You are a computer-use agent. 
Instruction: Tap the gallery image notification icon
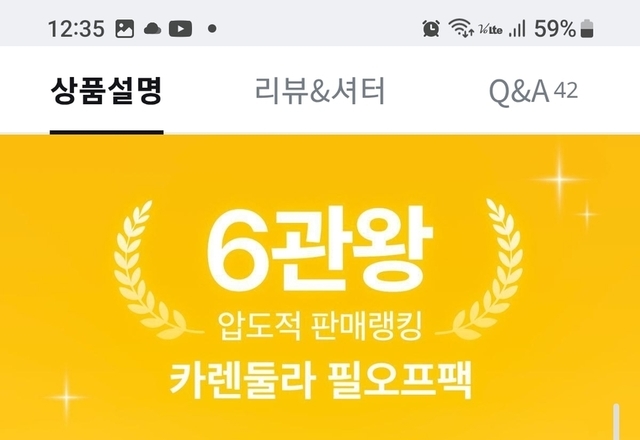click(x=124, y=29)
